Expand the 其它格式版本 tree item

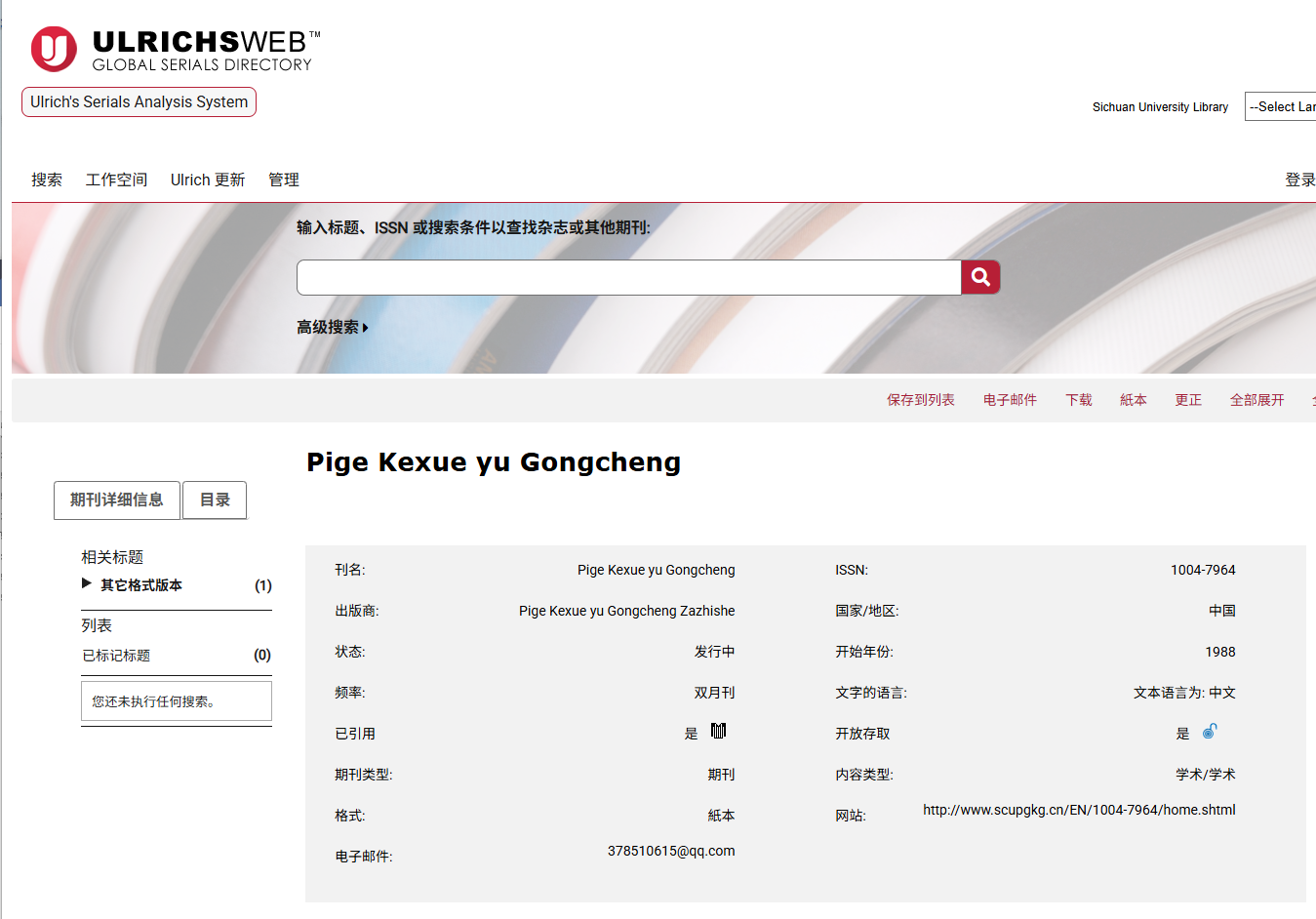(x=87, y=584)
